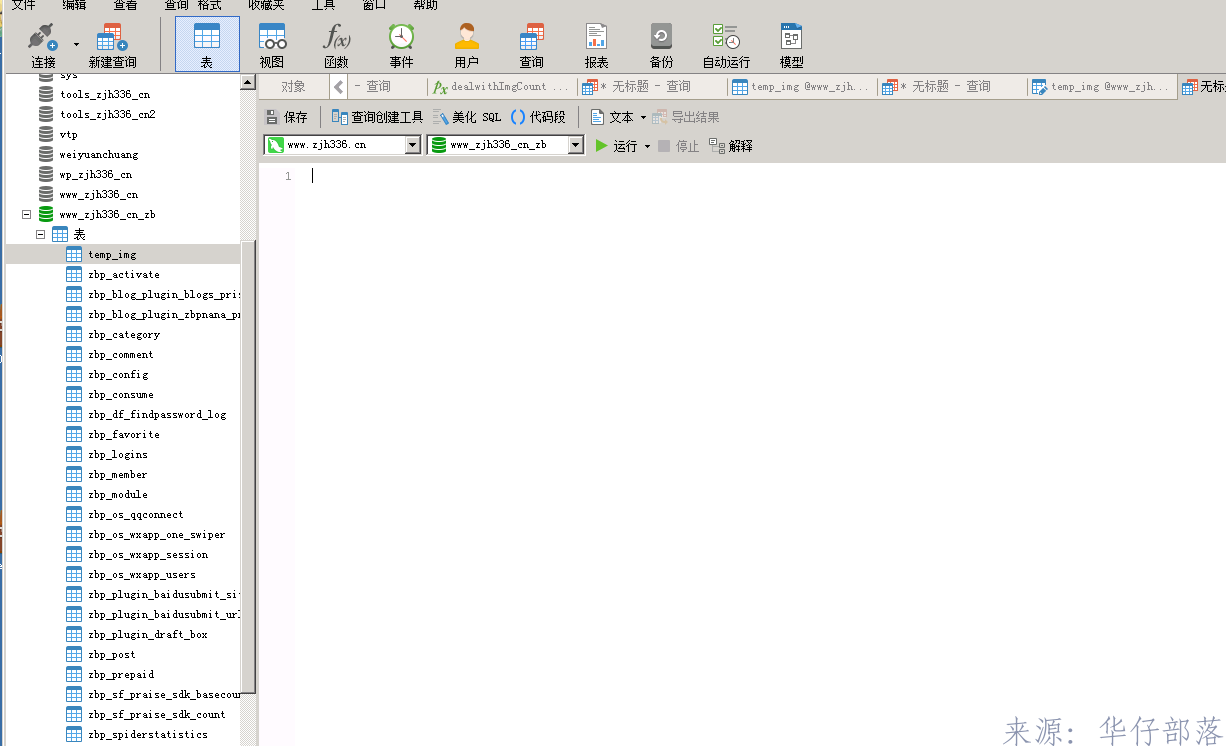Select the www_zjh336_cn database
Screen dimensions: 1226x746
coord(98,194)
